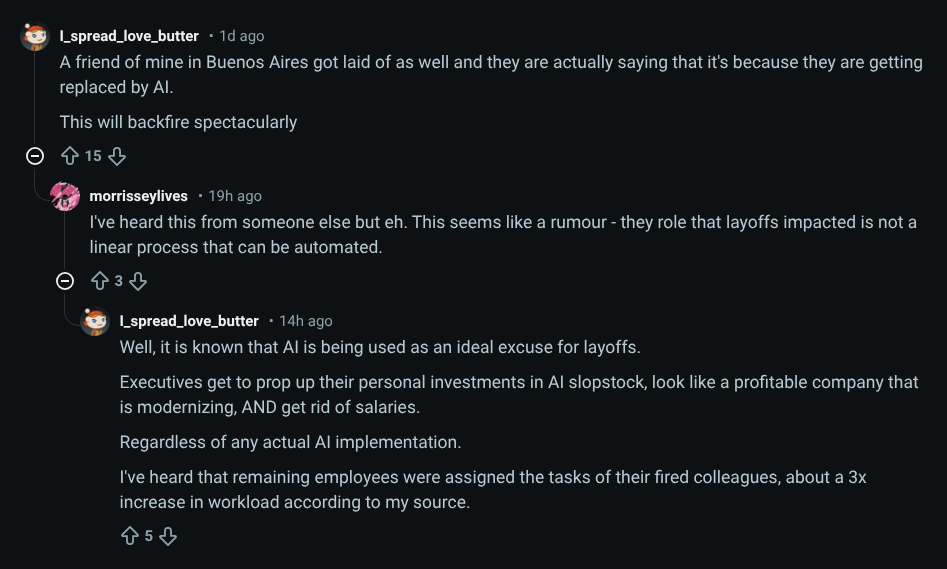This screenshot has width=947, height=569.
Task: Upvote the morrisseylives comment
Action: 100,281
